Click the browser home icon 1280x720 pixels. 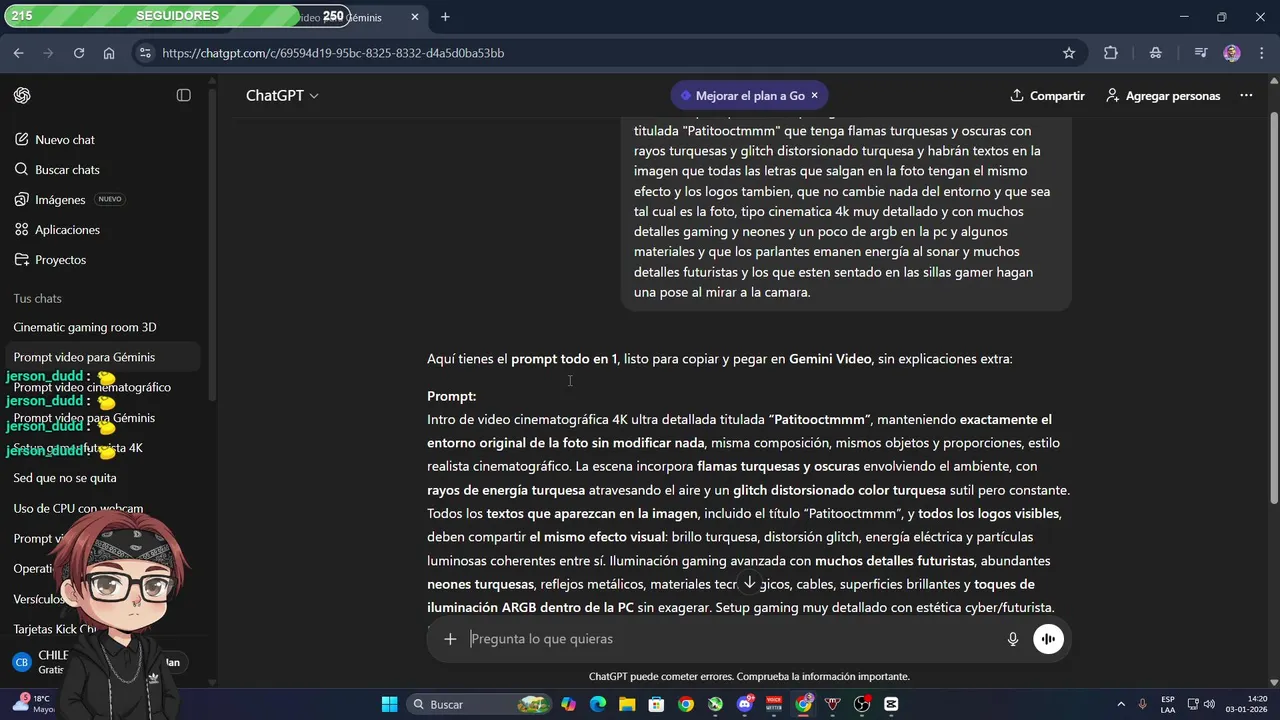tap(109, 53)
